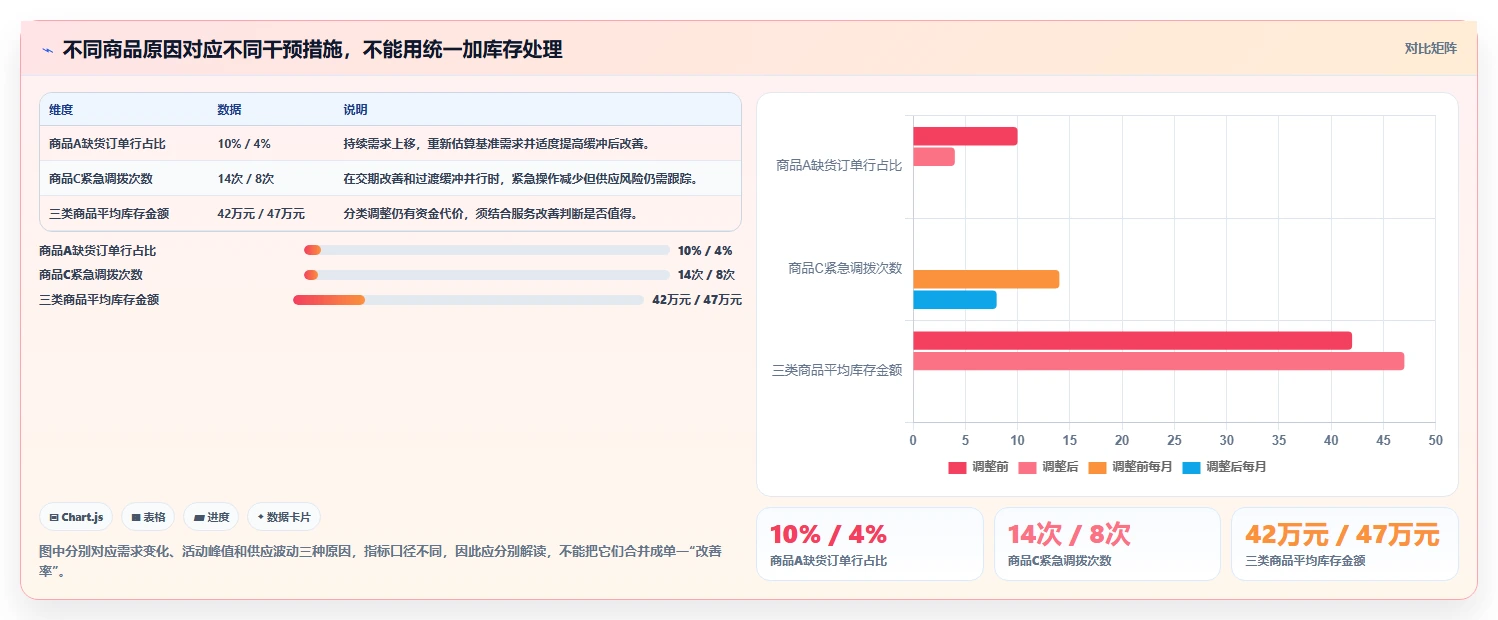Toggle 调整后 legend swatch
Viewport: 1498px width, 620px height.
pos(1028,467)
